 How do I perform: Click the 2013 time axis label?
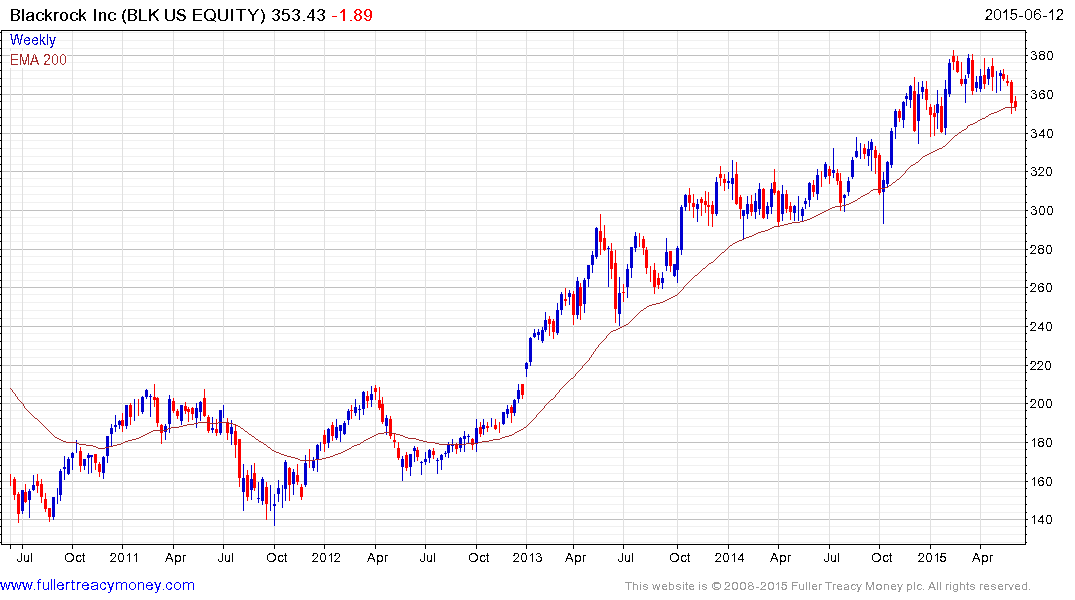[527, 557]
